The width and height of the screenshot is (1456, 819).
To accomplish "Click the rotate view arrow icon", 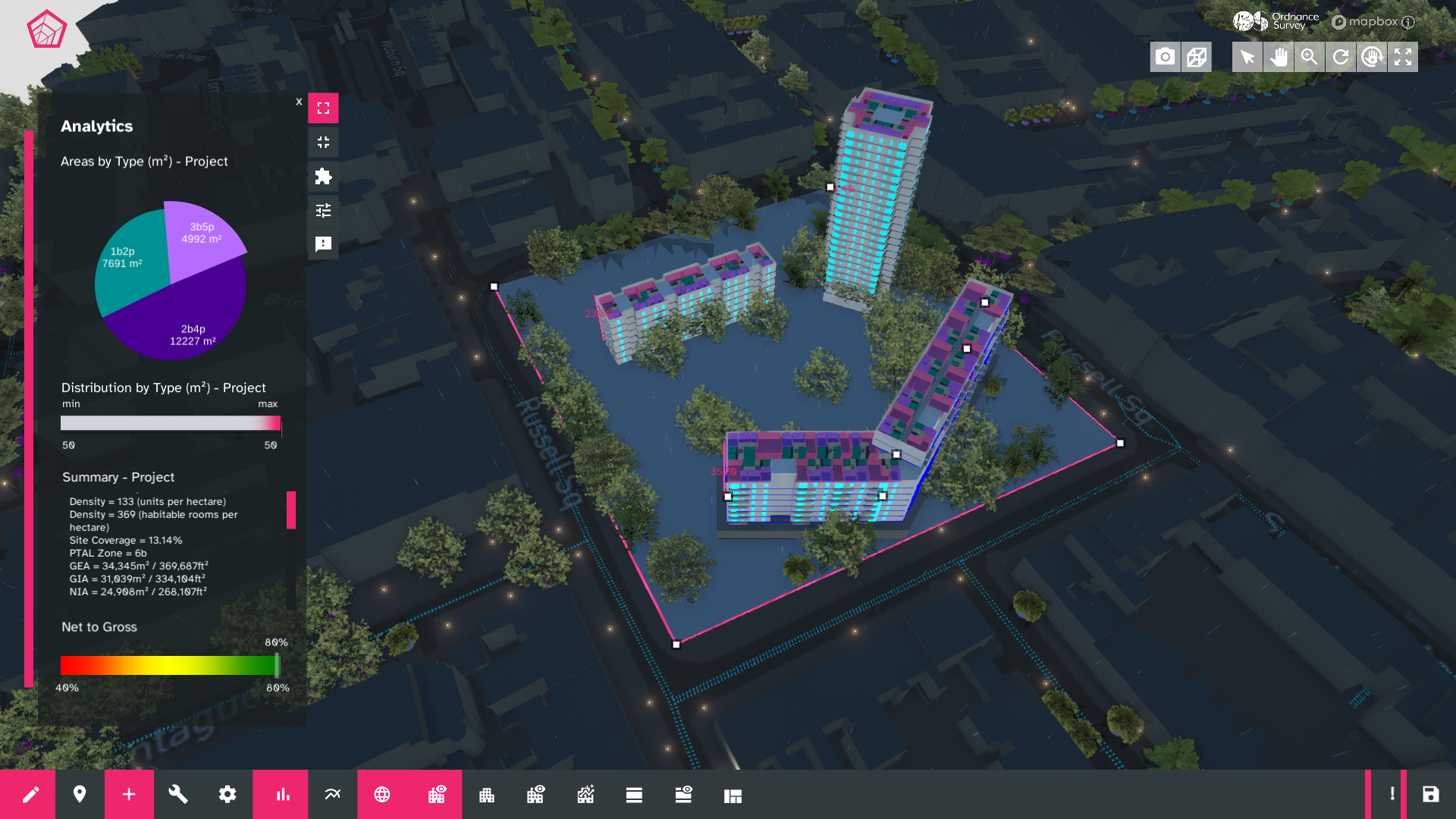I will [x=1341, y=57].
